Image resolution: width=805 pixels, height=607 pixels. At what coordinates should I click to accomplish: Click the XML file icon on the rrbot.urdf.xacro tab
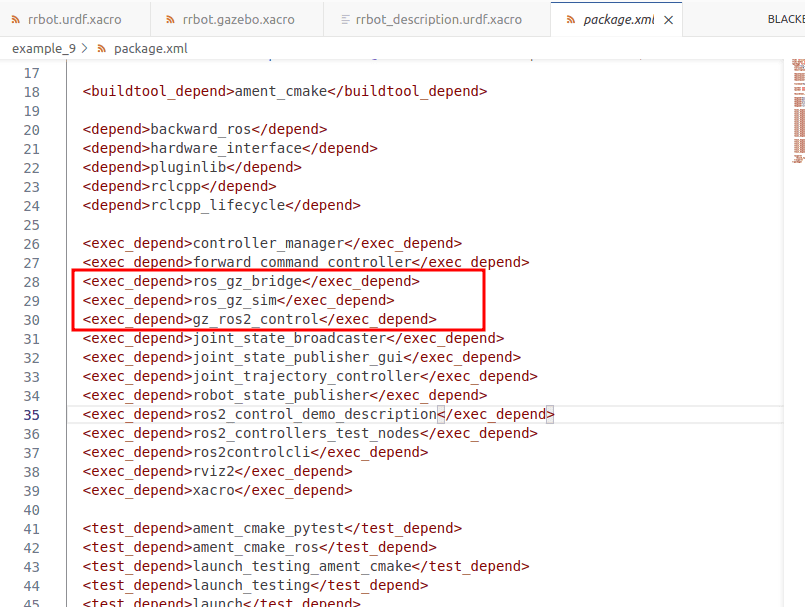[x=16, y=19]
